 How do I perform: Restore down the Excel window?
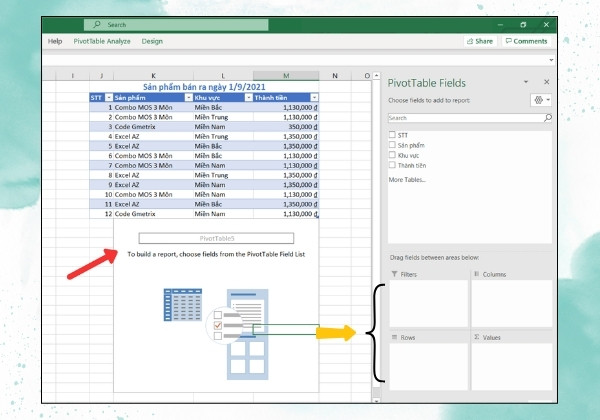click(523, 24)
